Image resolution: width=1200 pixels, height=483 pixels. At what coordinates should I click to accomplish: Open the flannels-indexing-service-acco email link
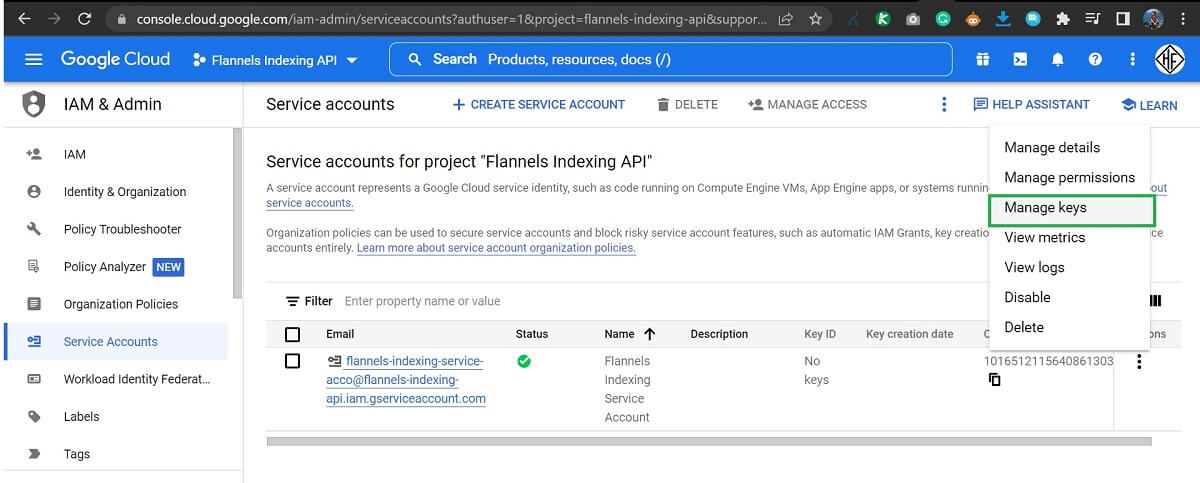pyautogui.click(x=406, y=380)
